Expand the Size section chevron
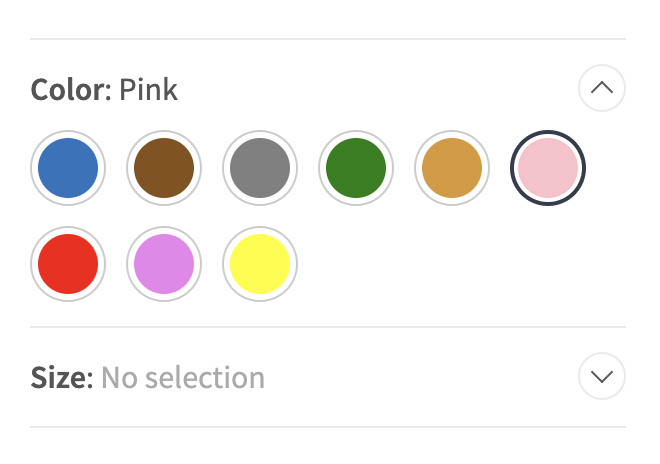Viewport: 660px width, 464px height. [x=602, y=377]
